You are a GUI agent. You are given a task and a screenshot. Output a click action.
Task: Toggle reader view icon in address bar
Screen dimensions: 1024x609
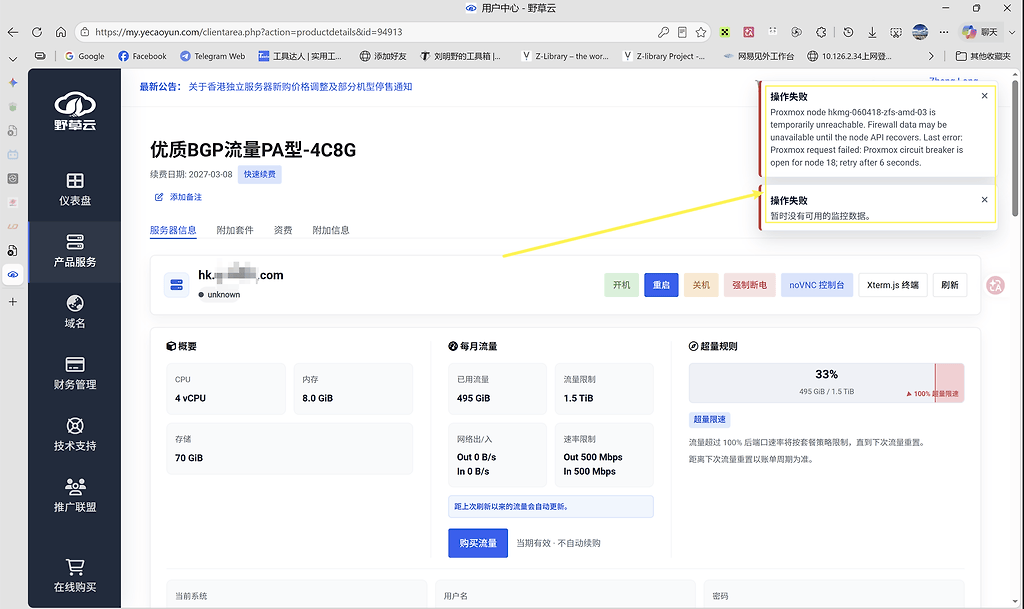682,32
